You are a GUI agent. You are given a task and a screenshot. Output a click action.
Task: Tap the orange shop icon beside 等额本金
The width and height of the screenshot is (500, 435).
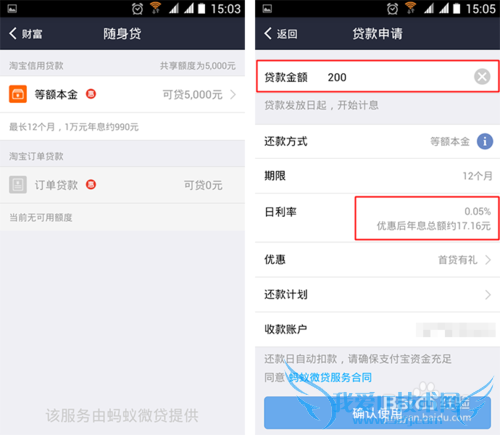(18, 94)
